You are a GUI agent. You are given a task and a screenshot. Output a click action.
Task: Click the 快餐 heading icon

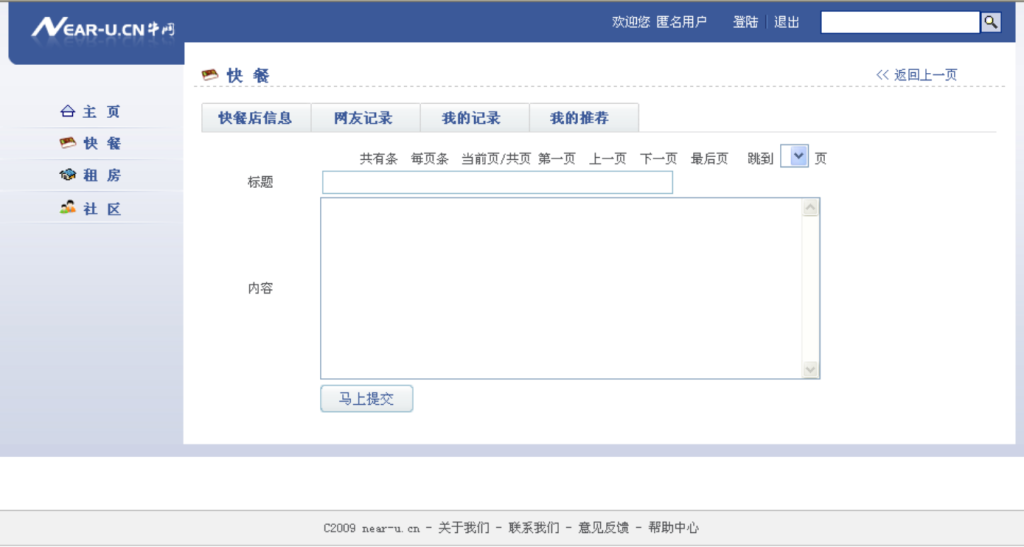tap(210, 75)
